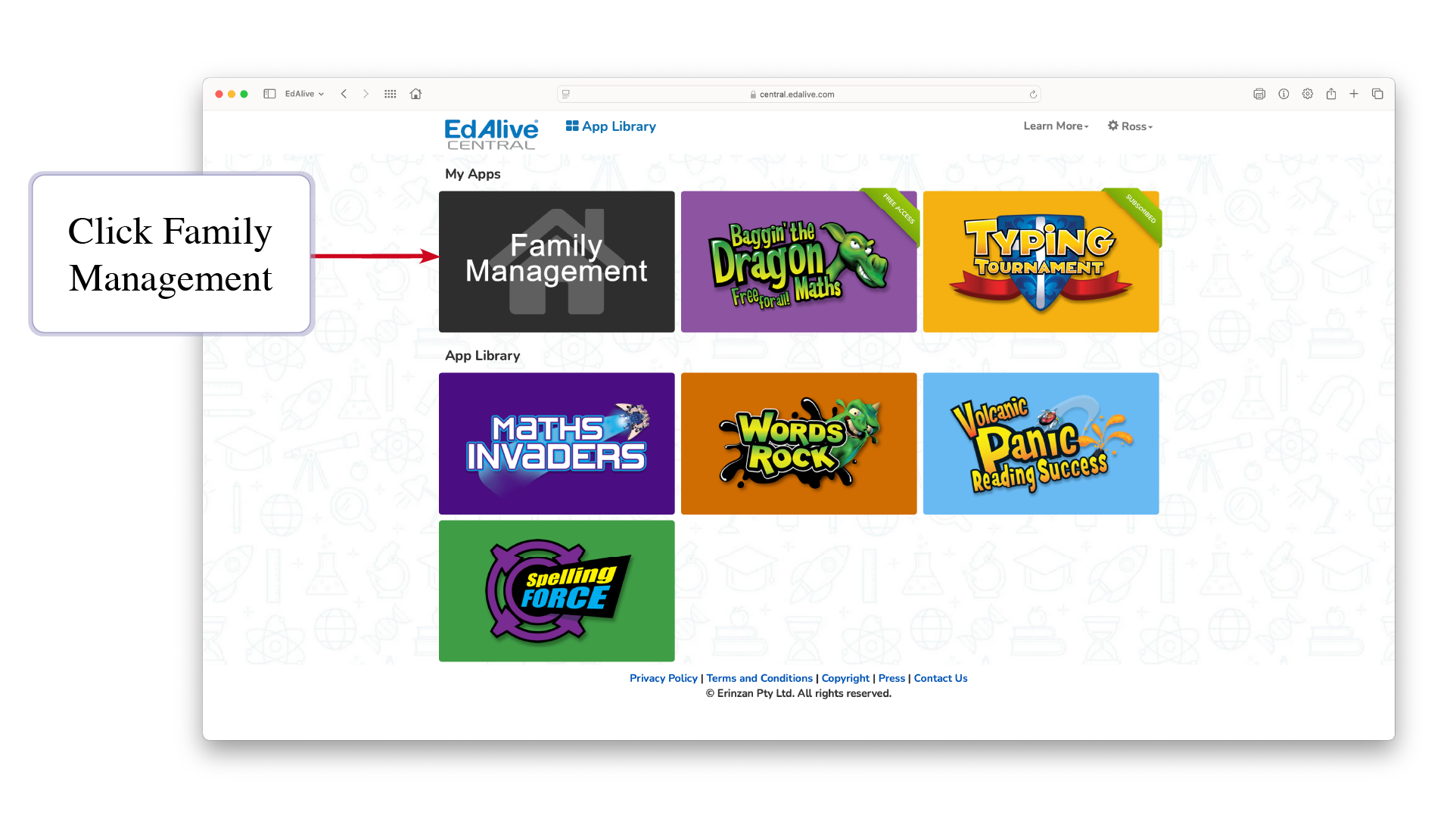Click the print icon in toolbar
Image resolution: width=1453 pixels, height=840 pixels.
click(x=1259, y=94)
